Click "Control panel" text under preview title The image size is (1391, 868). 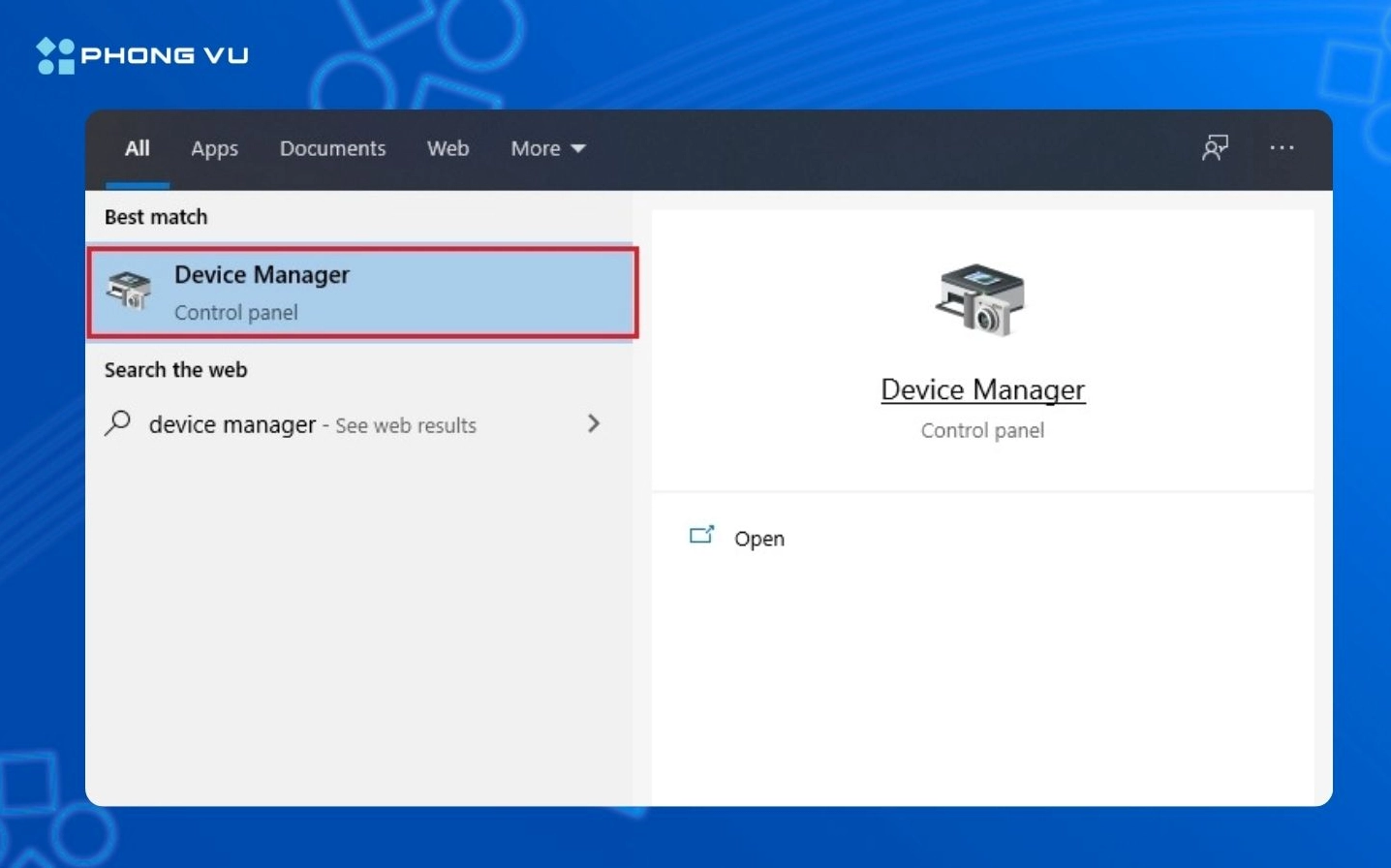[982, 430]
